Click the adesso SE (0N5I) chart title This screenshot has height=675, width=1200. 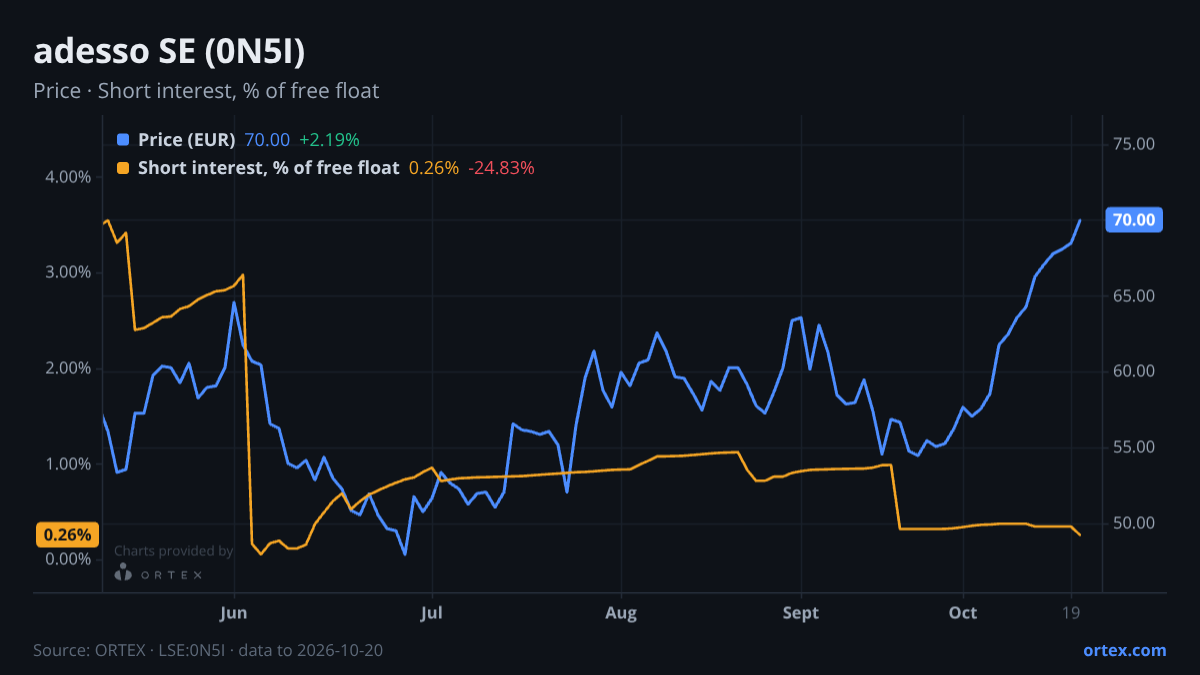click(169, 52)
